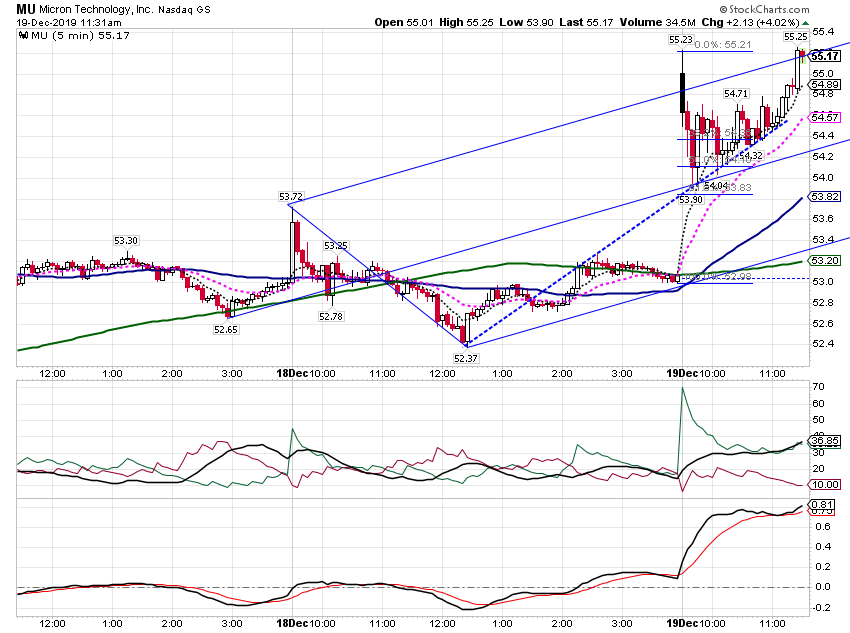Click the 54.89 moving average price tag

825,85
